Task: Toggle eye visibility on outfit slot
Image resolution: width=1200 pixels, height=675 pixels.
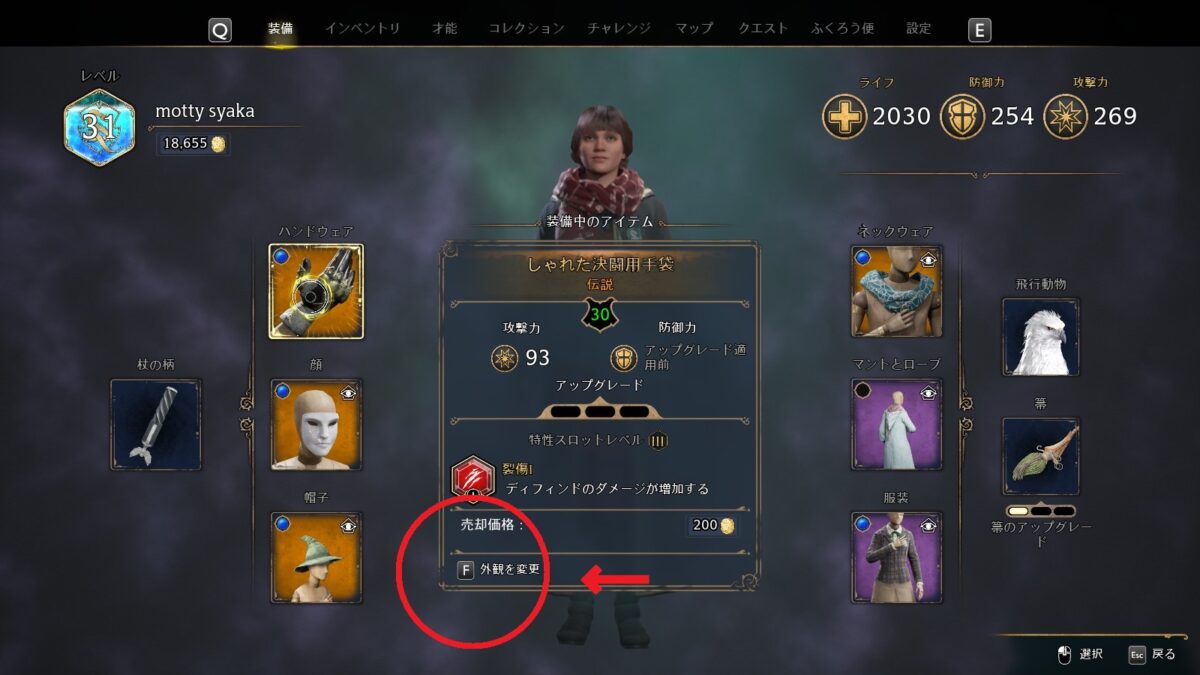Action: [x=929, y=525]
